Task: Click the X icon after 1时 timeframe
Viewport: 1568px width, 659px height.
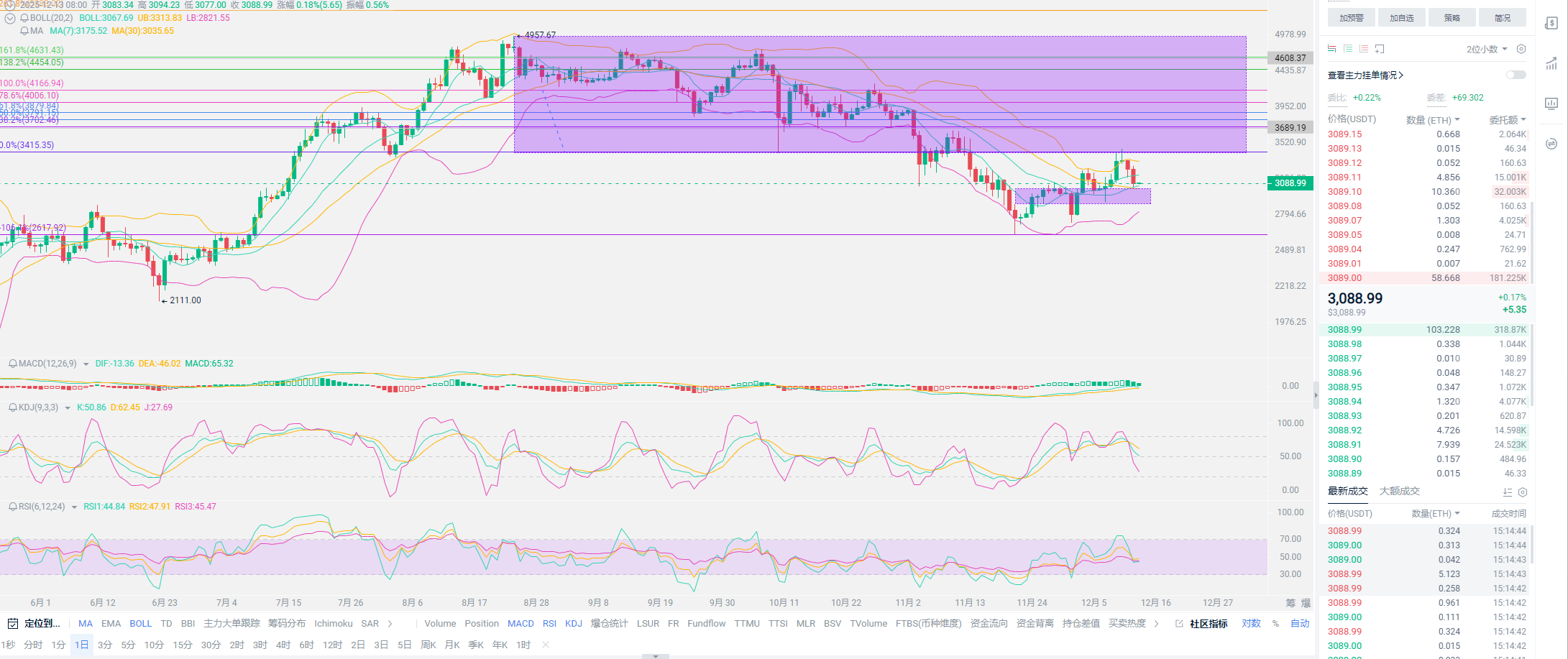Action: click(546, 645)
